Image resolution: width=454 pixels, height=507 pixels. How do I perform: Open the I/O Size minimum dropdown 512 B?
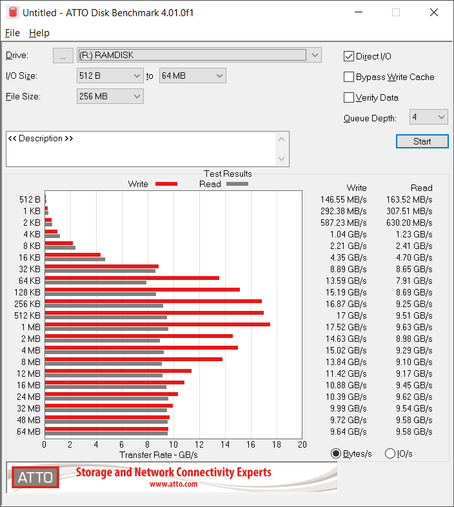(110, 76)
